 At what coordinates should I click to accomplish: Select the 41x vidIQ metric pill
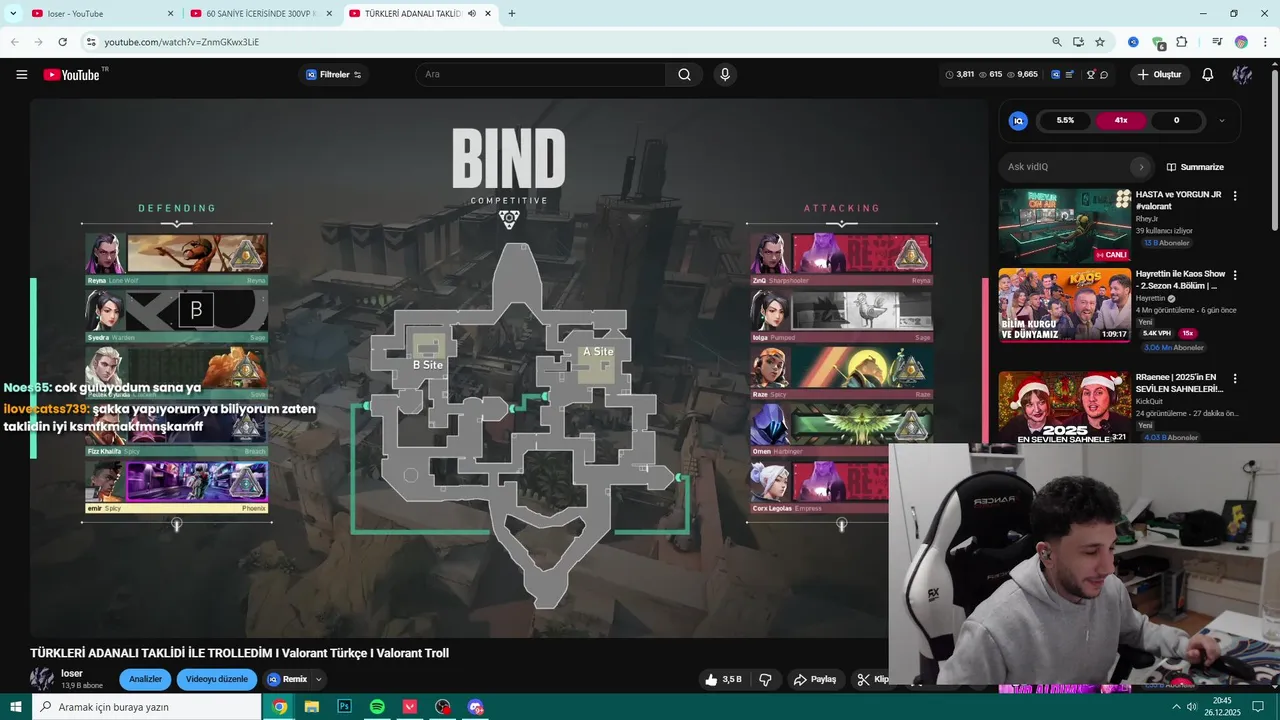pos(1121,120)
